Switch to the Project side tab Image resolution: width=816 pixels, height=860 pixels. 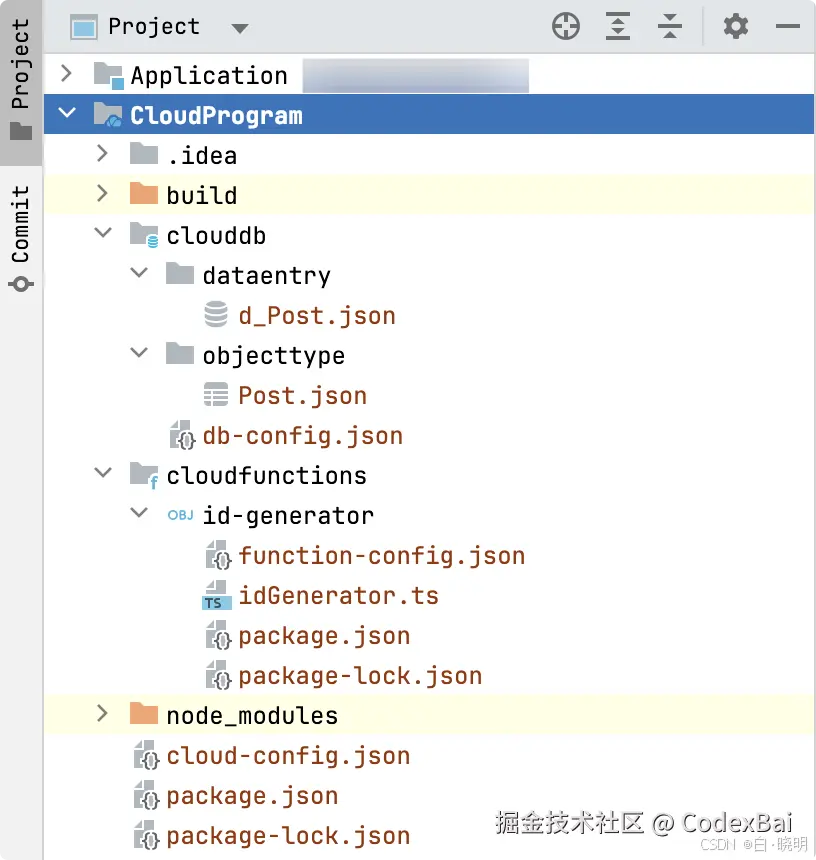point(21,81)
